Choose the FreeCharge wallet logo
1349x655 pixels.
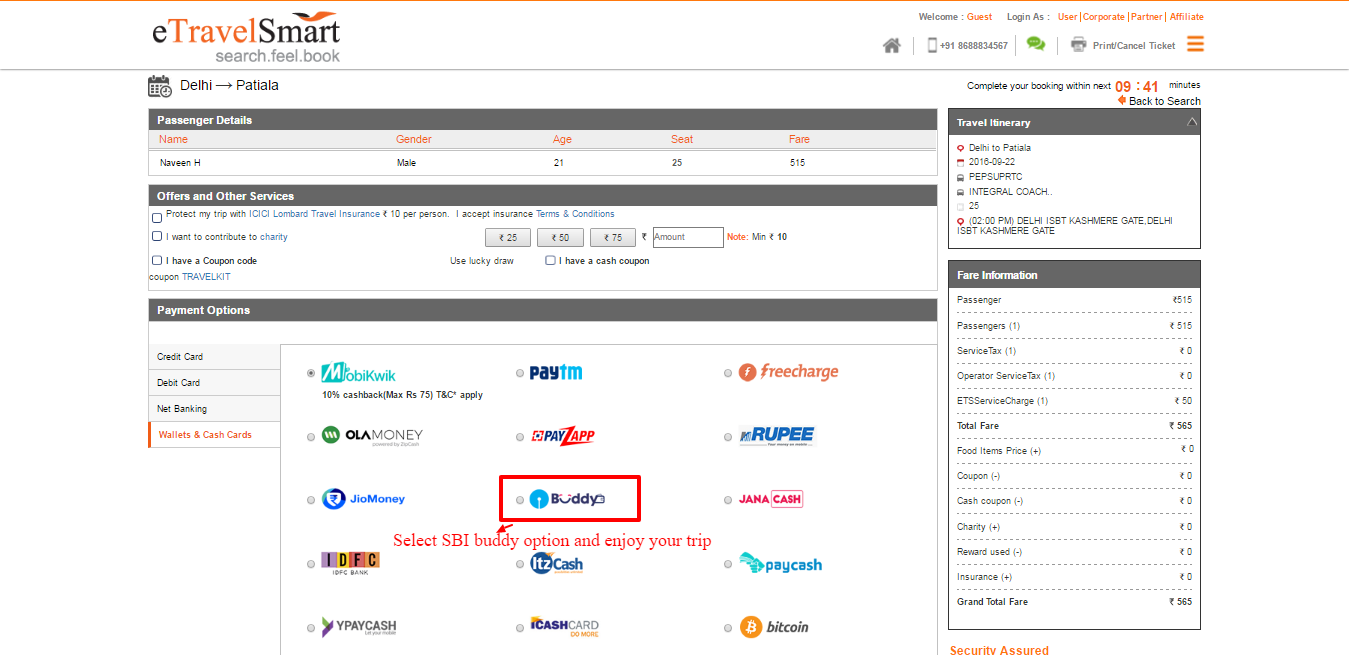pos(789,372)
